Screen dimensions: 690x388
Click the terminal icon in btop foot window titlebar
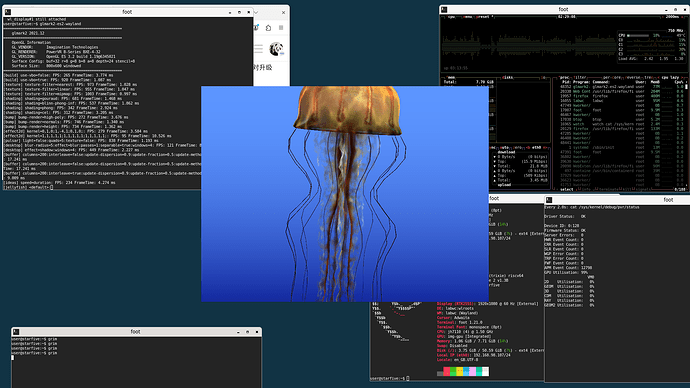point(444,9)
